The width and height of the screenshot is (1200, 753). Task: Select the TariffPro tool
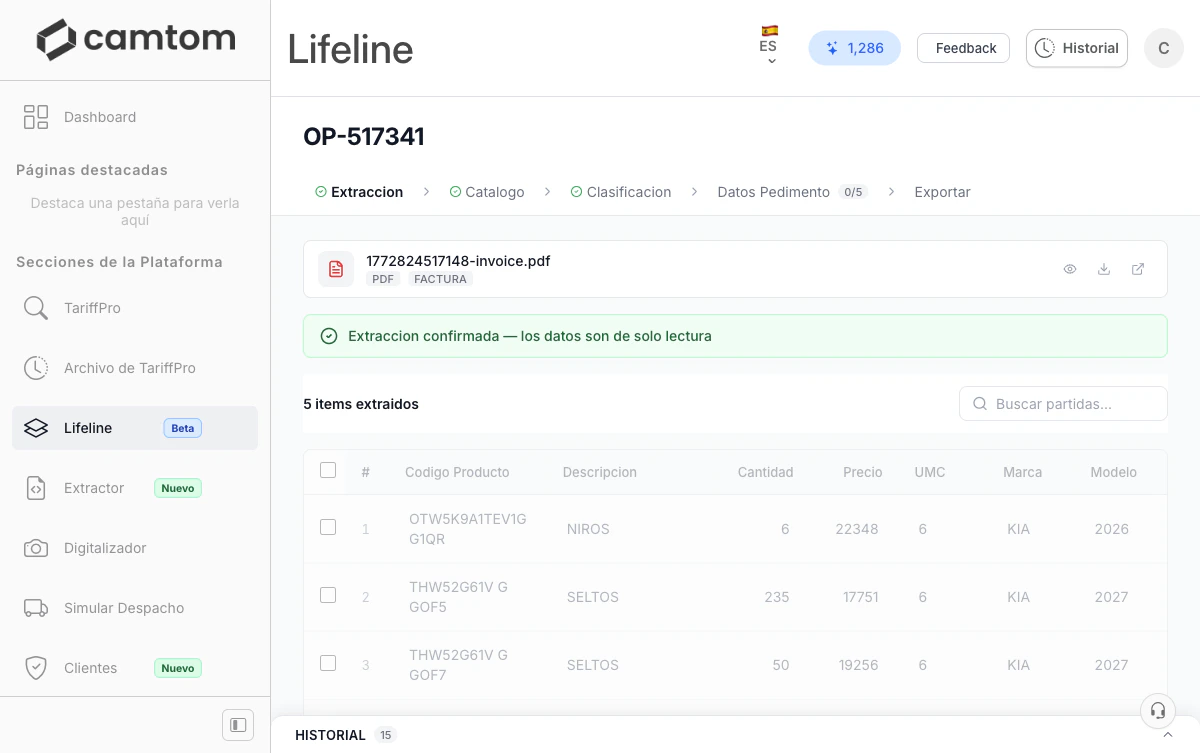92,308
